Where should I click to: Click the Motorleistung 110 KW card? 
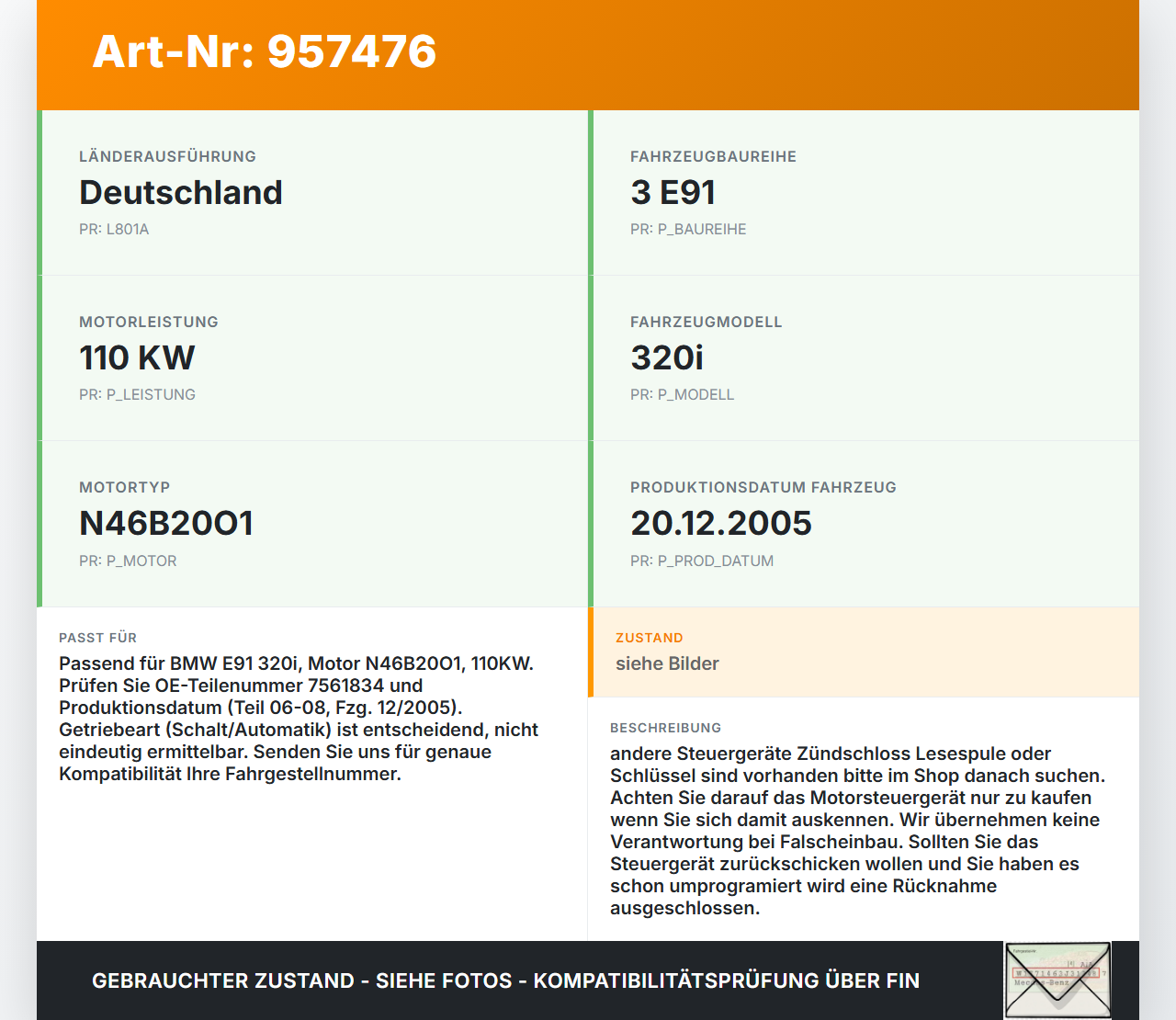(312, 357)
